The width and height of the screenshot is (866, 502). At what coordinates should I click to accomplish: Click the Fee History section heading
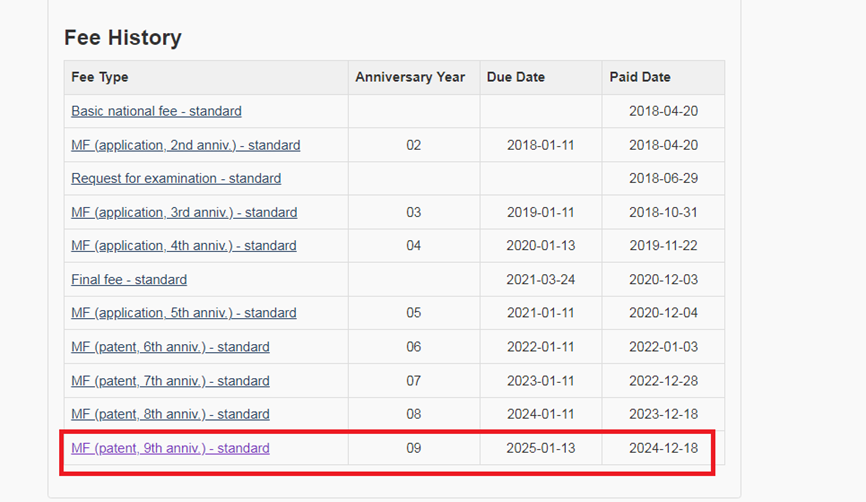pyautogui.click(x=123, y=38)
